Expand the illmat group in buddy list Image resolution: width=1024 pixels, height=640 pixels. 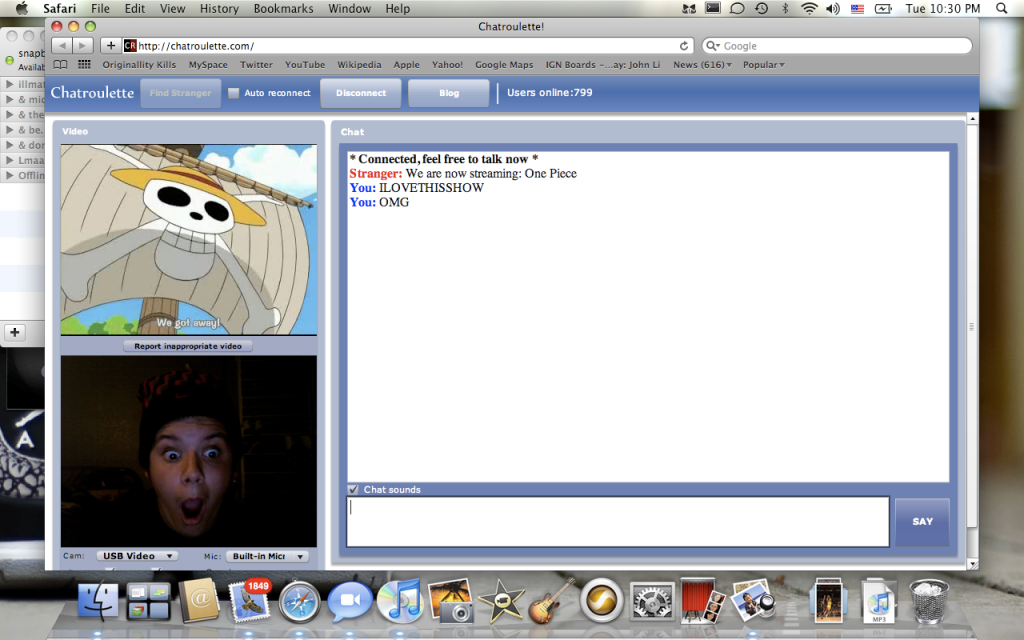pyautogui.click(x=10, y=84)
